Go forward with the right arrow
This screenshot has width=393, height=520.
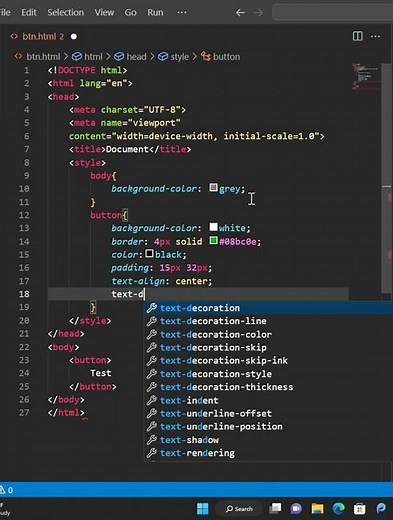[x=258, y=13]
